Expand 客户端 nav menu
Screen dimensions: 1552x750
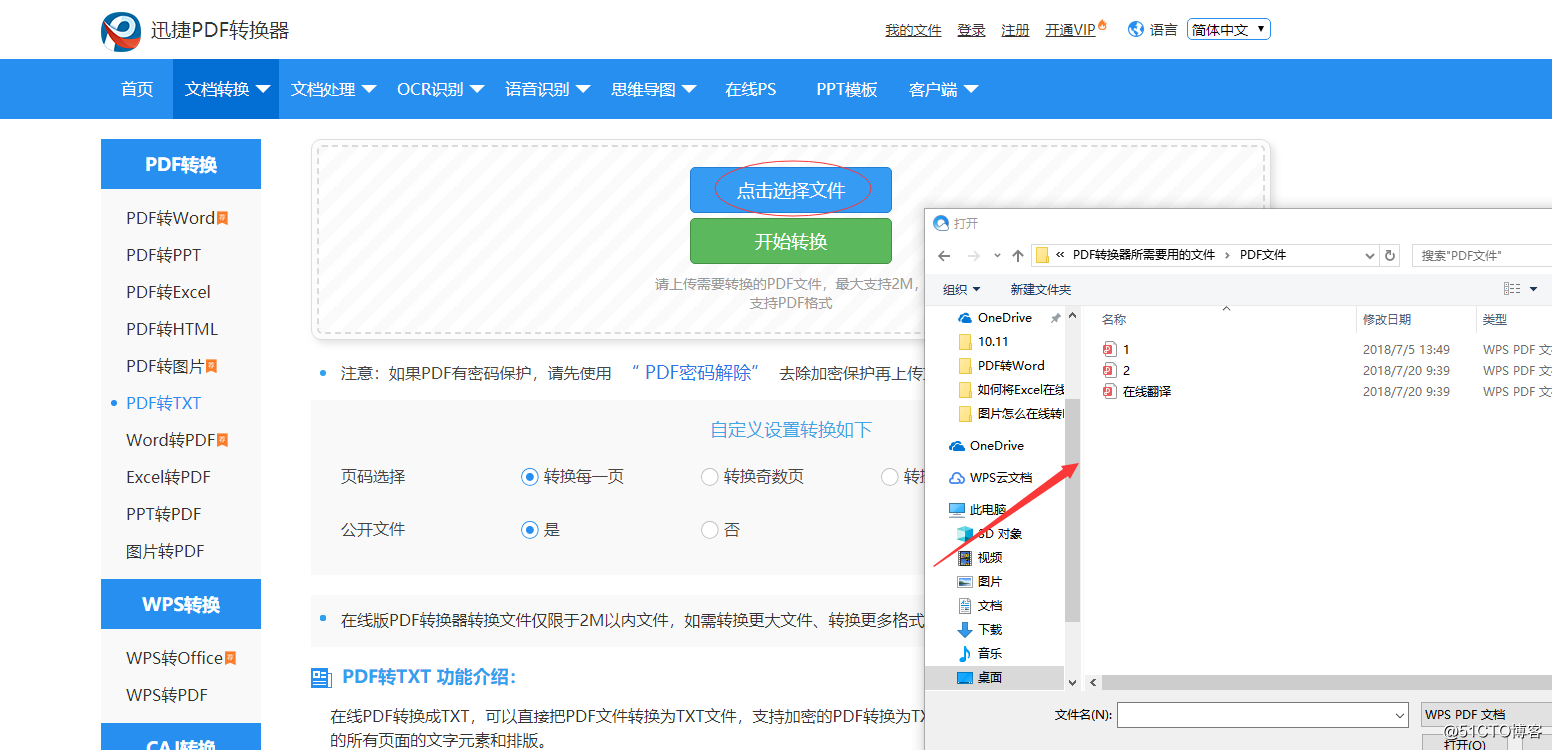point(943,89)
